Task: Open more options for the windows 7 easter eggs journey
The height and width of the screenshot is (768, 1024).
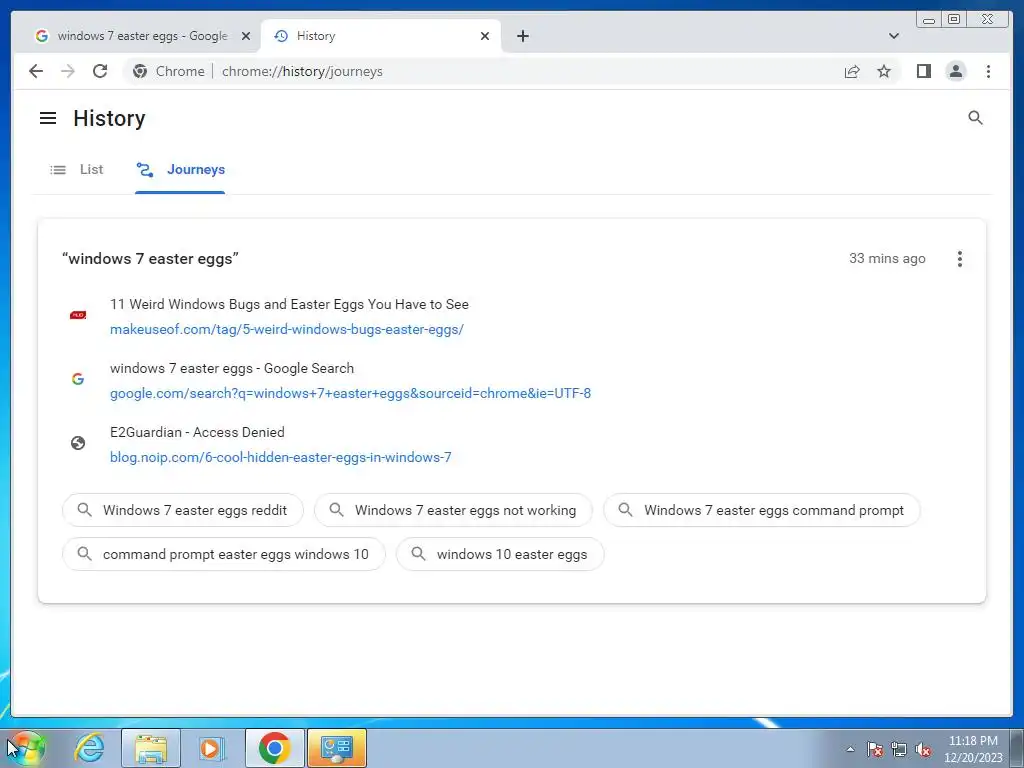Action: click(x=959, y=259)
